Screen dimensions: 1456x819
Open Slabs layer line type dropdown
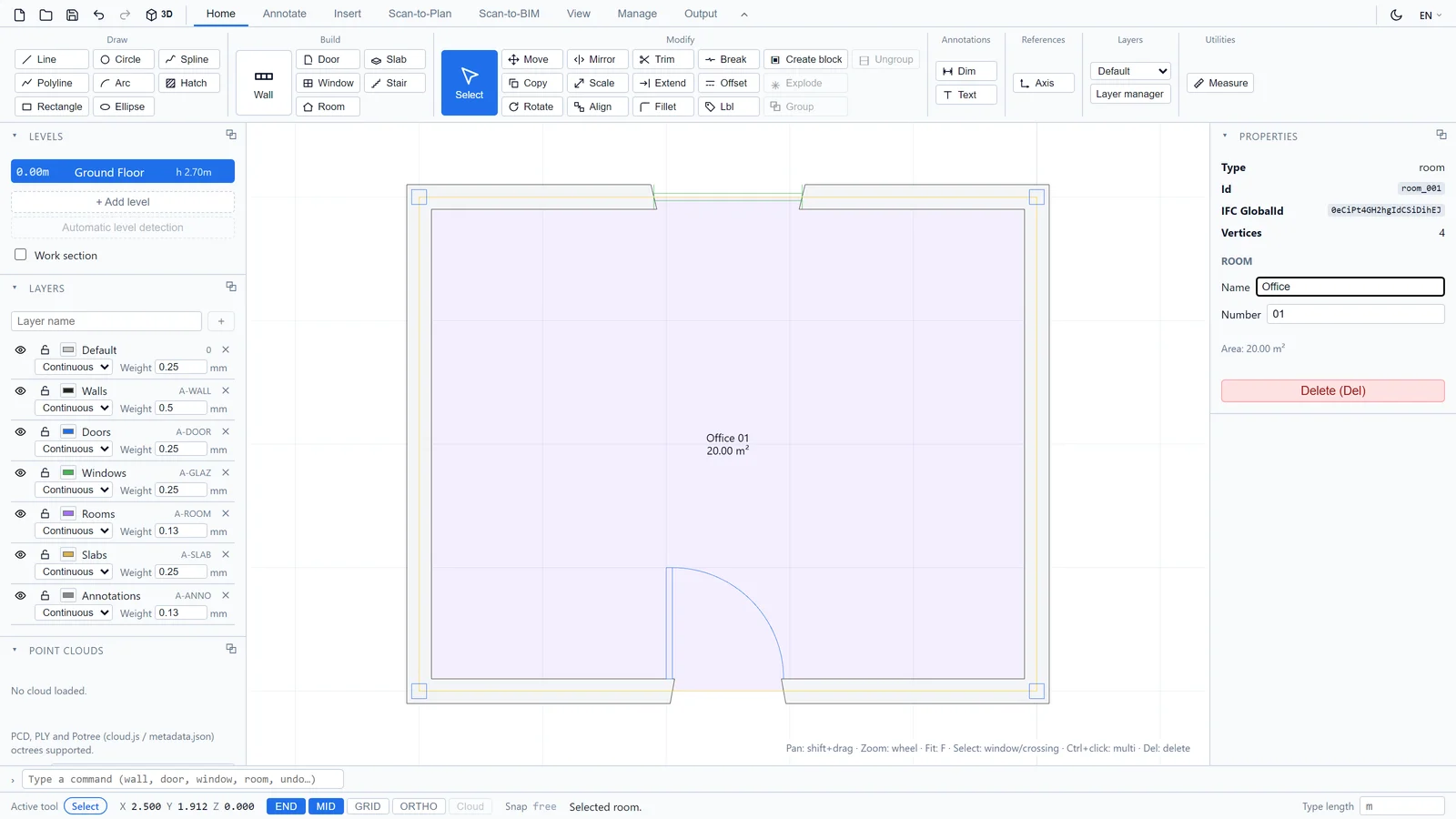(x=73, y=571)
